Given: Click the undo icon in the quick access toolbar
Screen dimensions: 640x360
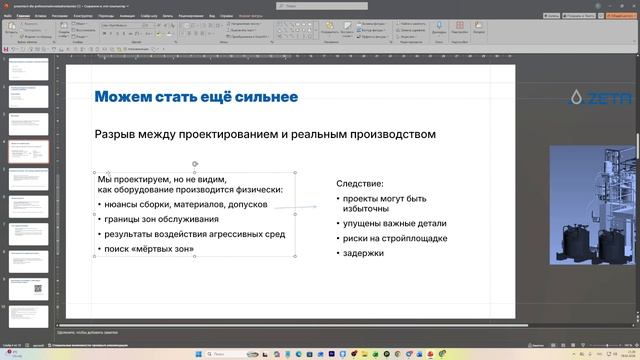Looking at the screenshot, I should click(13, 49).
